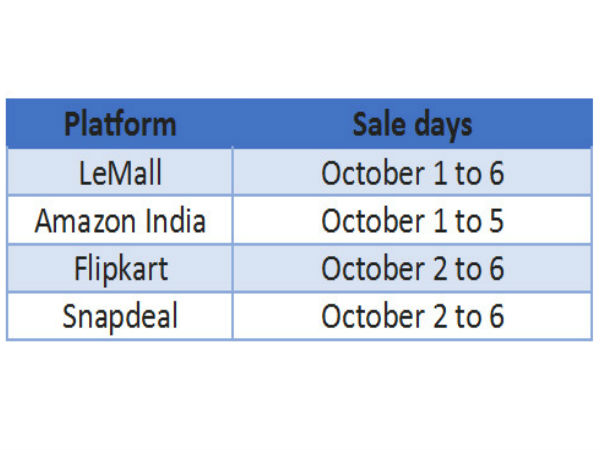Select Amazon India's "October 1 to 5" dates
Image resolution: width=600 pixels, height=450 pixels.
pos(412,221)
